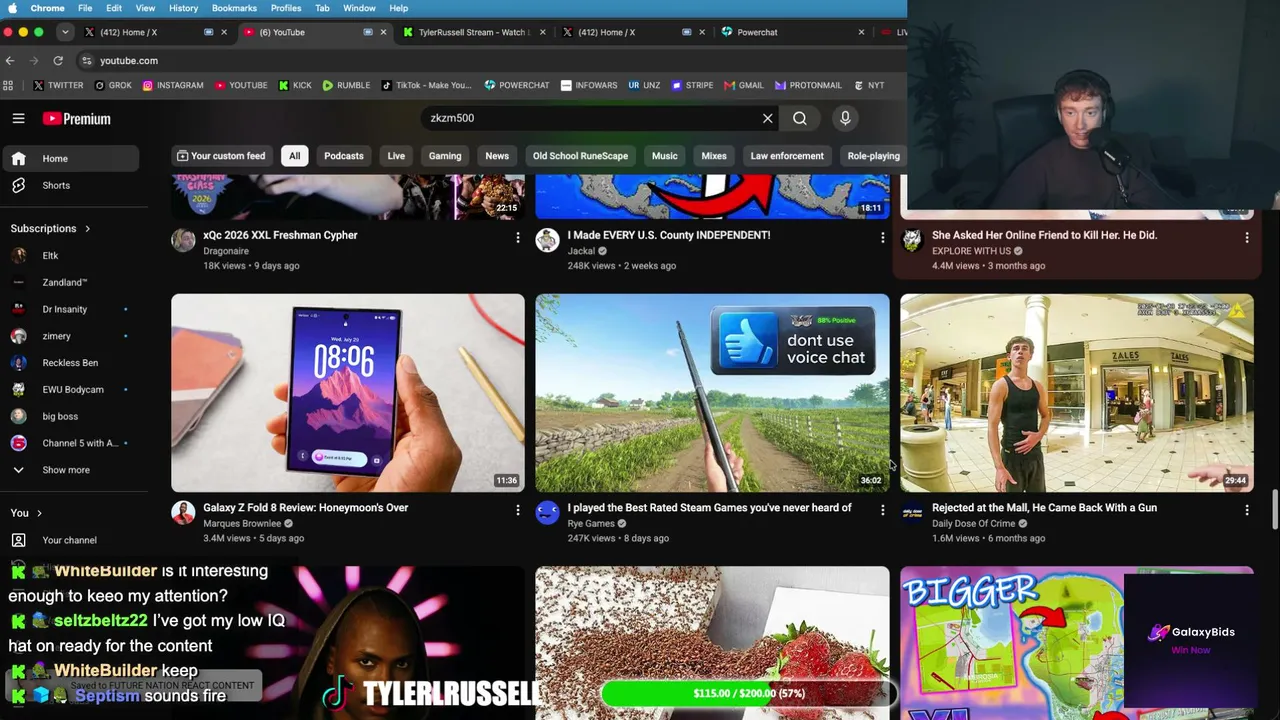Open more options for xQc 2026 XXL Freshman Cypher
1280x720 pixels.
pyautogui.click(x=517, y=237)
